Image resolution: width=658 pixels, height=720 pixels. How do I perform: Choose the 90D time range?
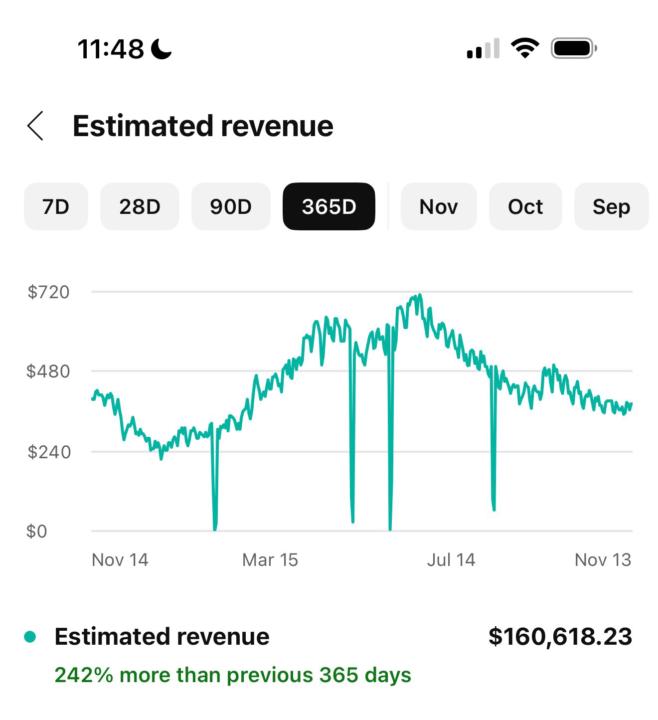click(232, 207)
